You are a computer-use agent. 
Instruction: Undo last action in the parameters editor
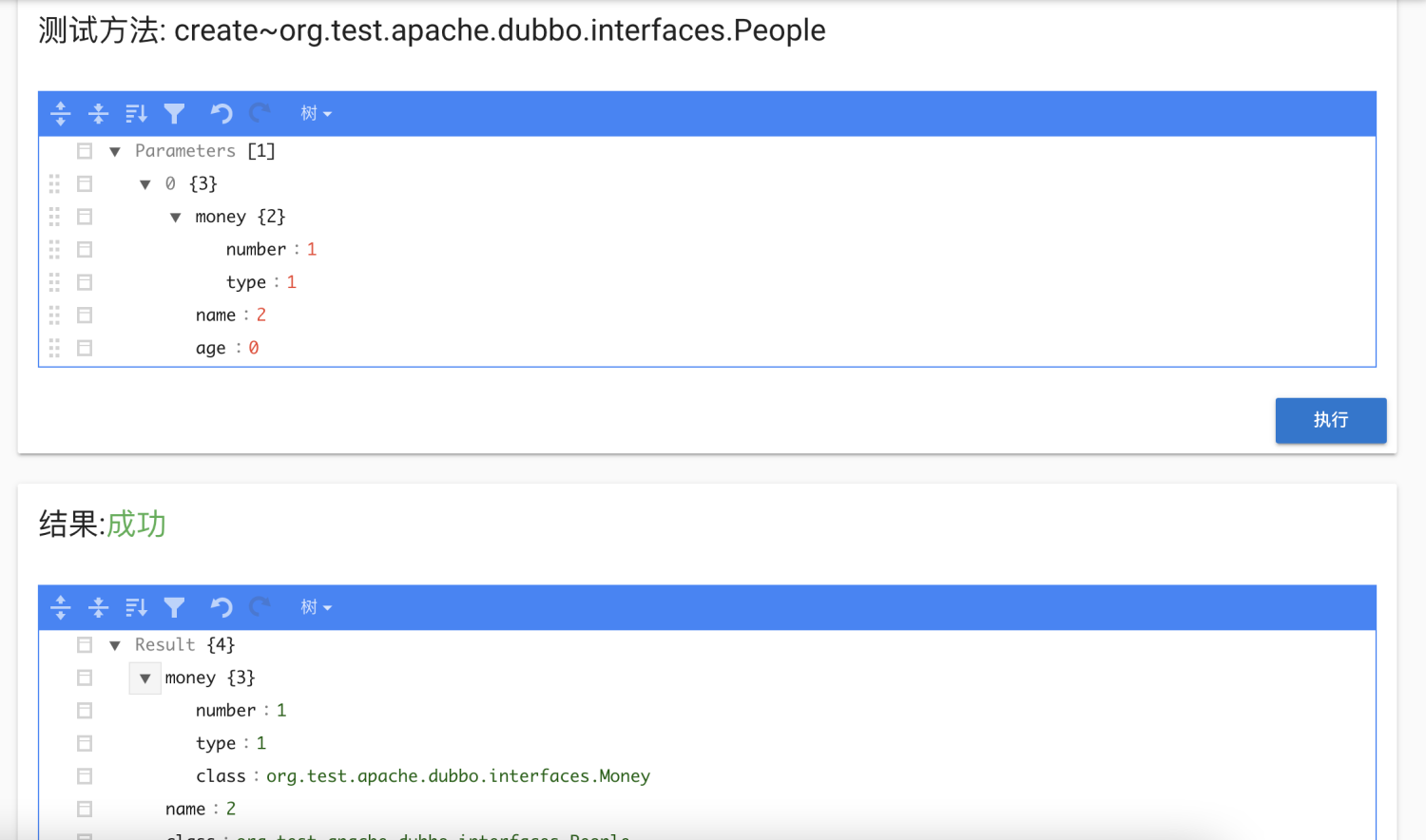[222, 114]
